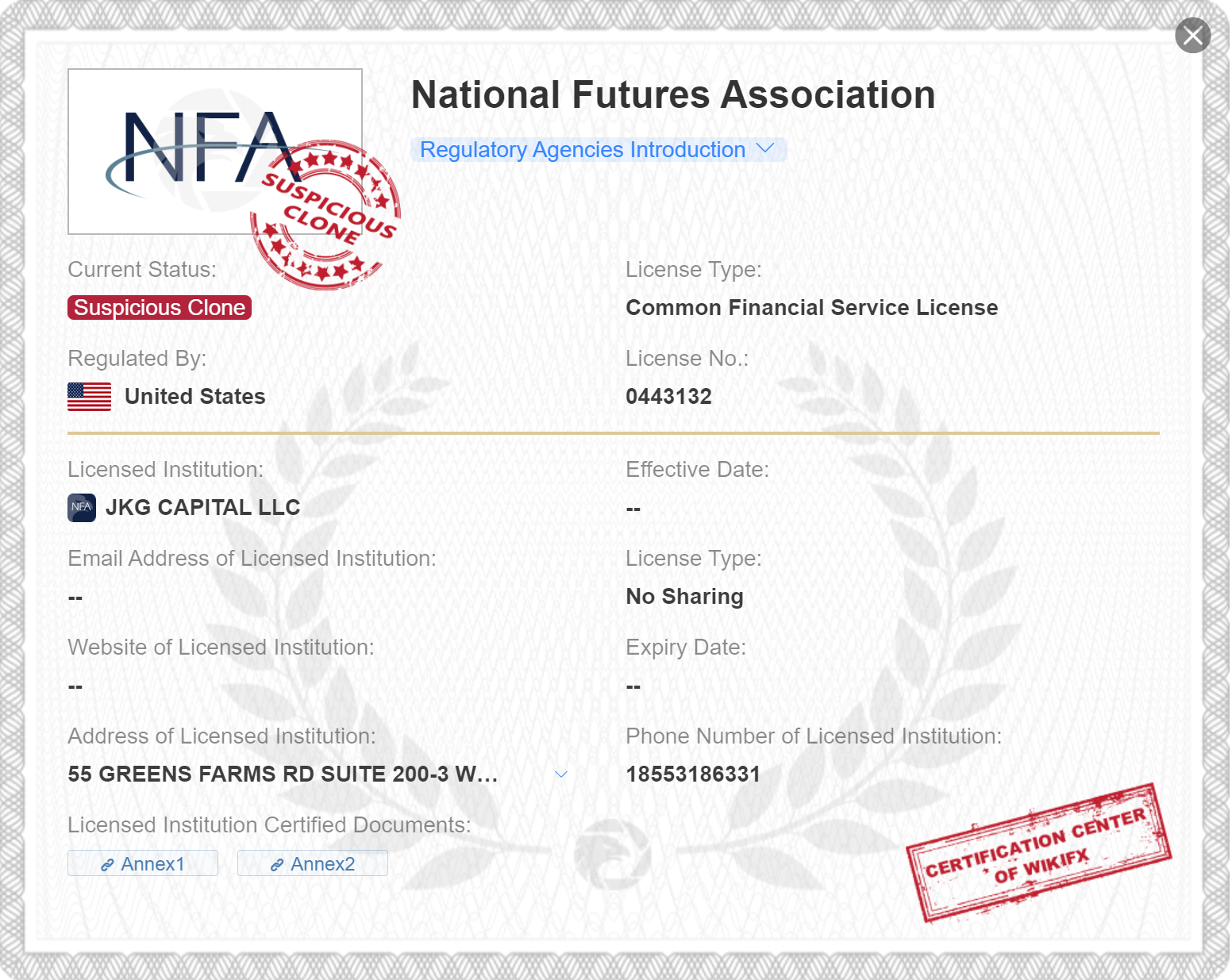Click the JKG CAPITAL LLC NFA icon
The width and height of the screenshot is (1232, 980).
coord(82,508)
